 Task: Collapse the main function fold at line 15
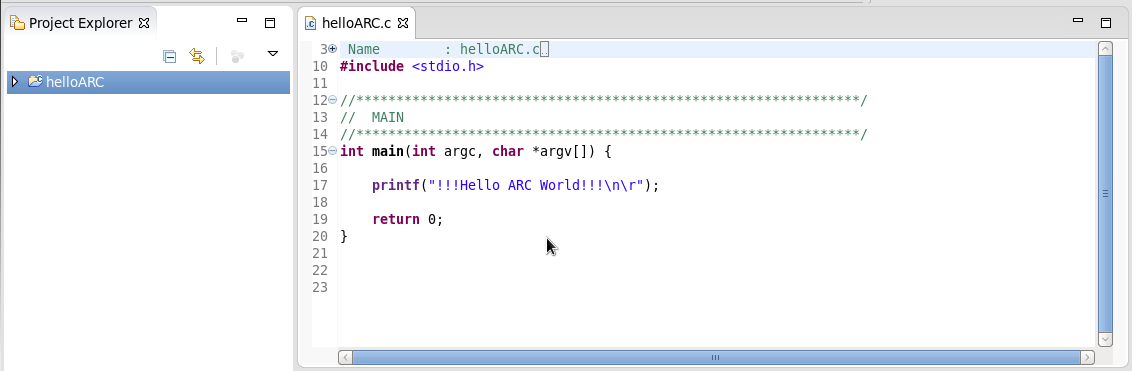(x=333, y=151)
